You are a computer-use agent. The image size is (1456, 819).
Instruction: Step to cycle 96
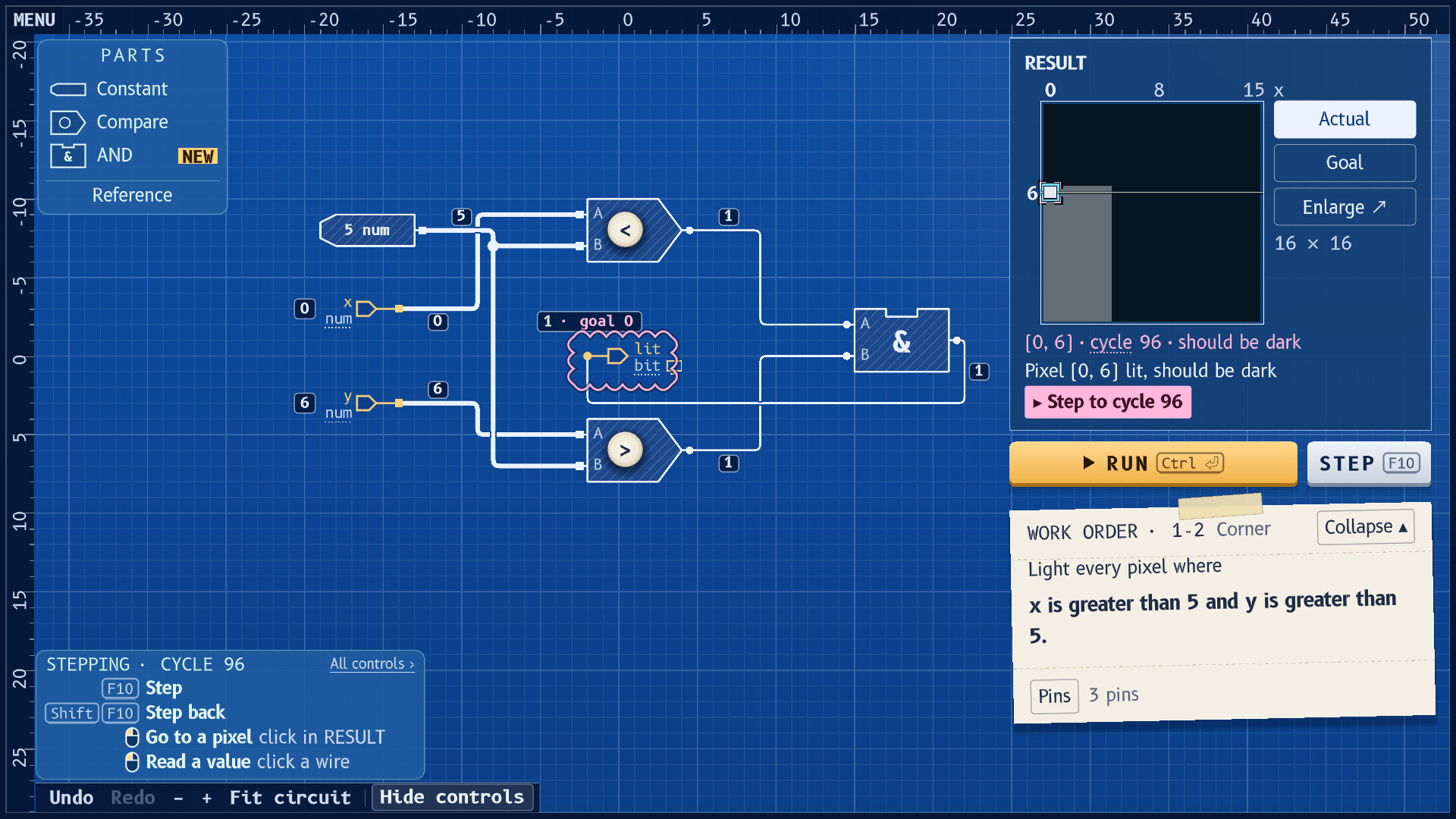pos(1108,402)
